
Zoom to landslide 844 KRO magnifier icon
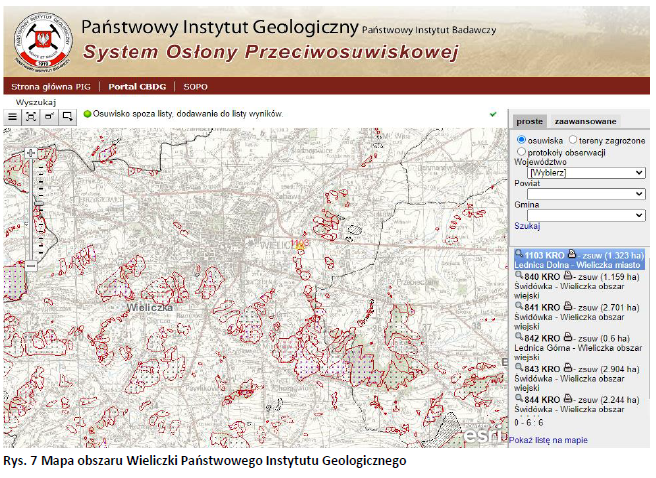pyautogui.click(x=519, y=398)
